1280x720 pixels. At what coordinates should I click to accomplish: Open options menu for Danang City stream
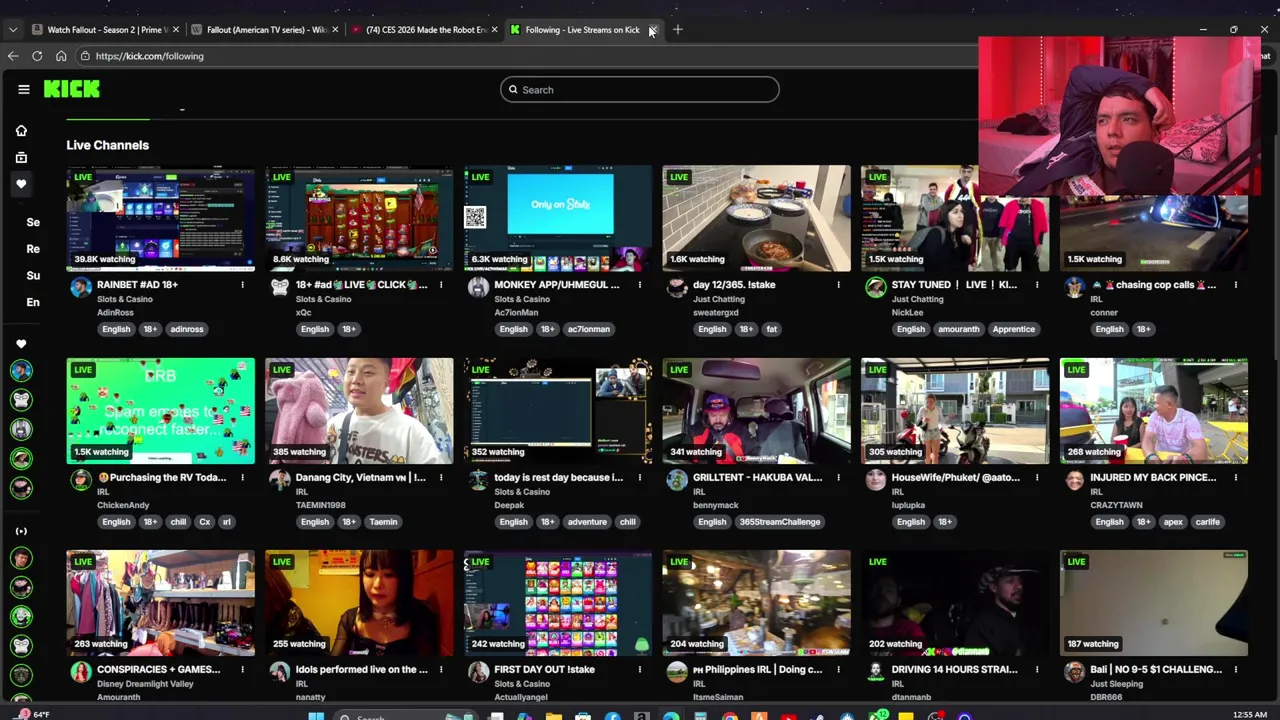[x=441, y=478]
